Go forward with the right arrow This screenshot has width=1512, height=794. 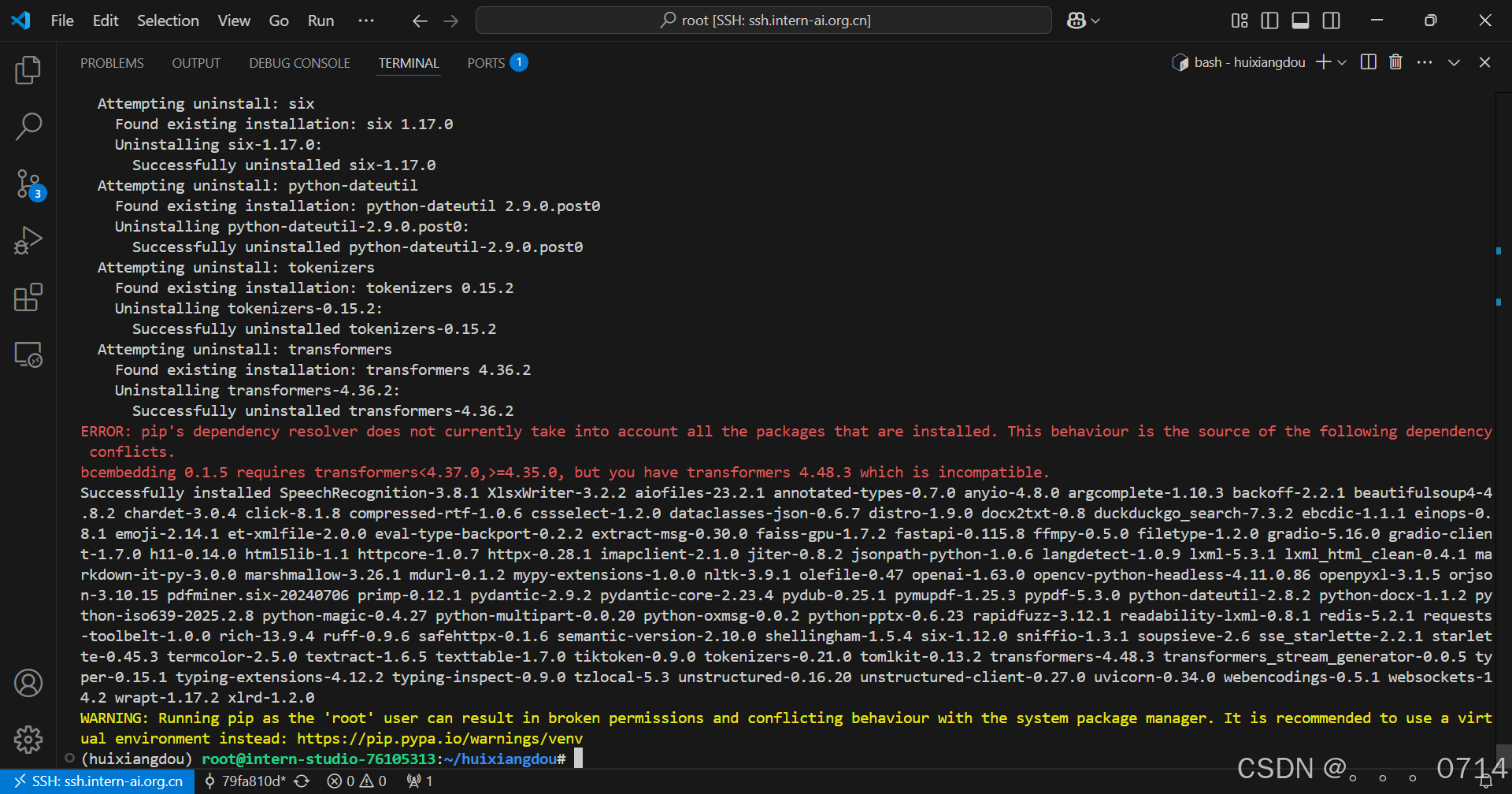point(451,21)
